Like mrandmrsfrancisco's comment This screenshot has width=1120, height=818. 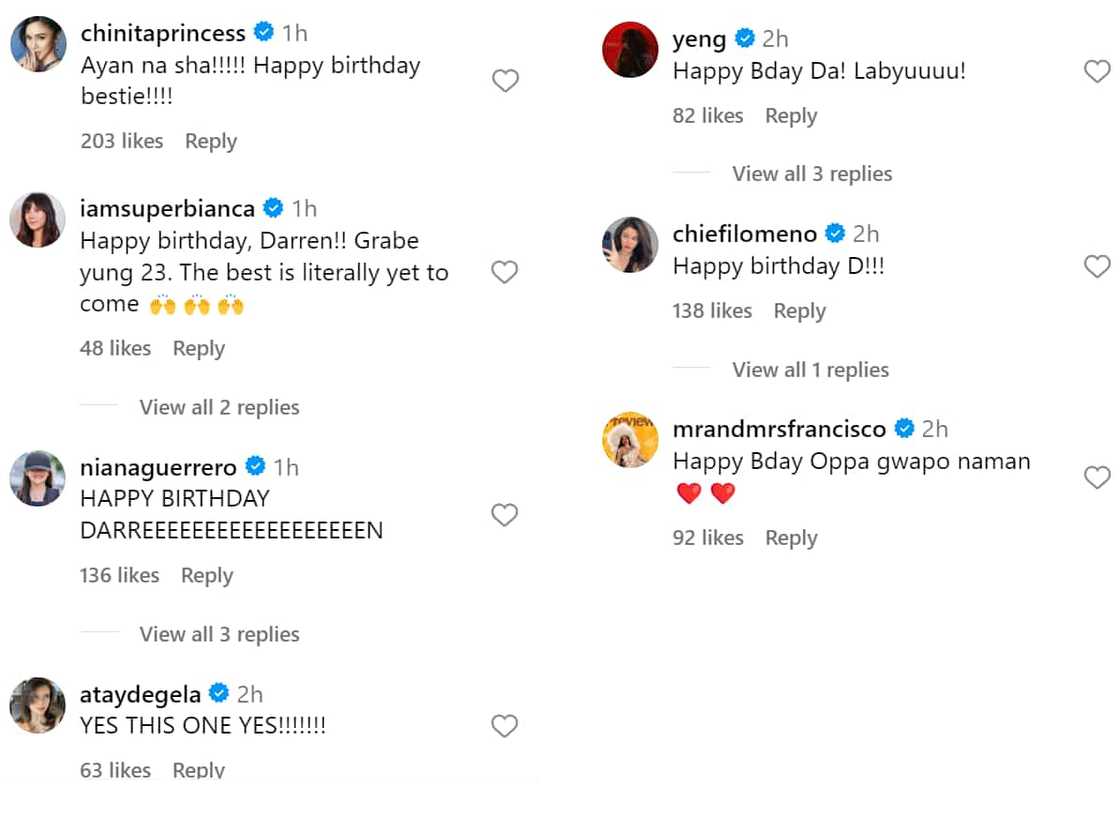1097,477
